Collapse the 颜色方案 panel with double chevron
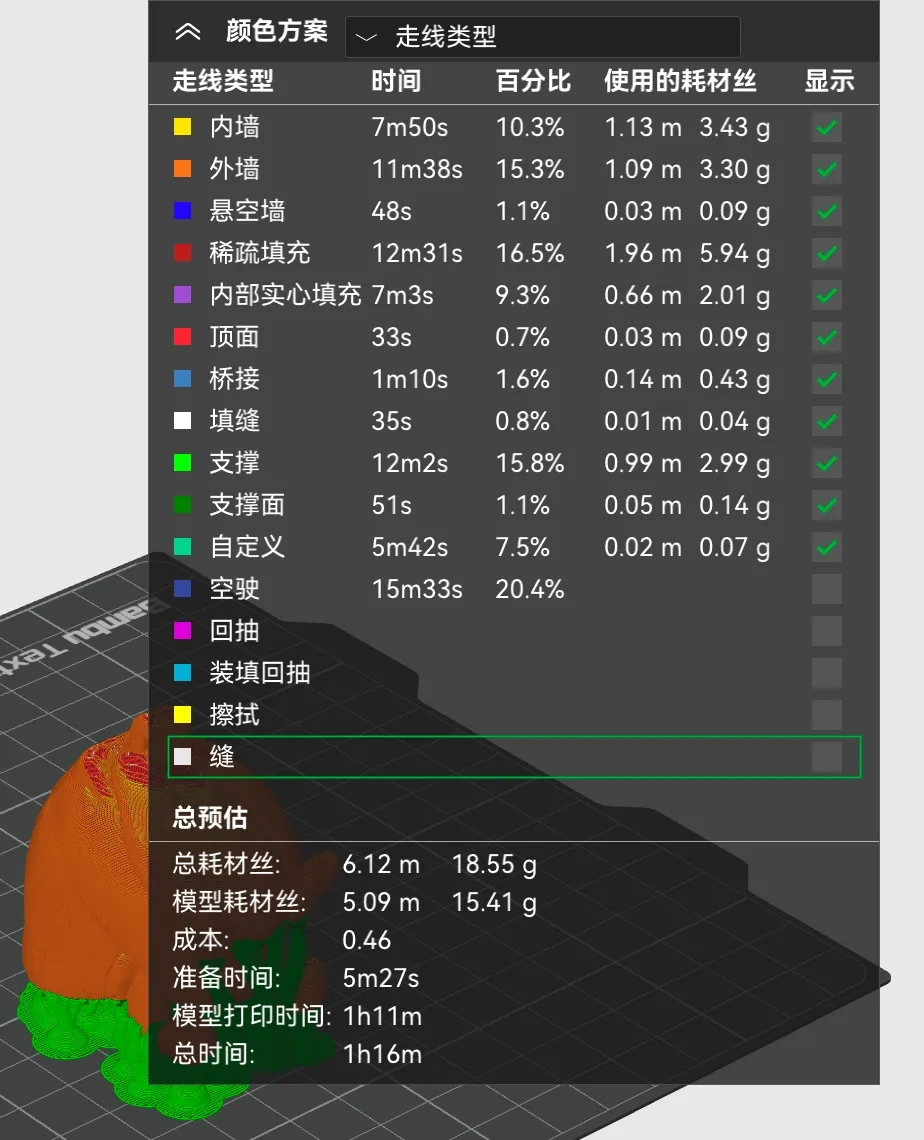Viewport: 924px width, 1140px height. 187,32
